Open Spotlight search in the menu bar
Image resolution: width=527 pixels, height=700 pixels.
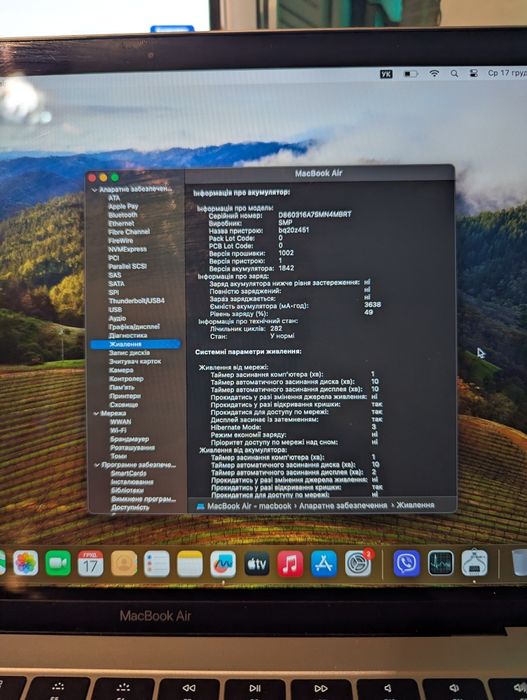click(x=454, y=74)
